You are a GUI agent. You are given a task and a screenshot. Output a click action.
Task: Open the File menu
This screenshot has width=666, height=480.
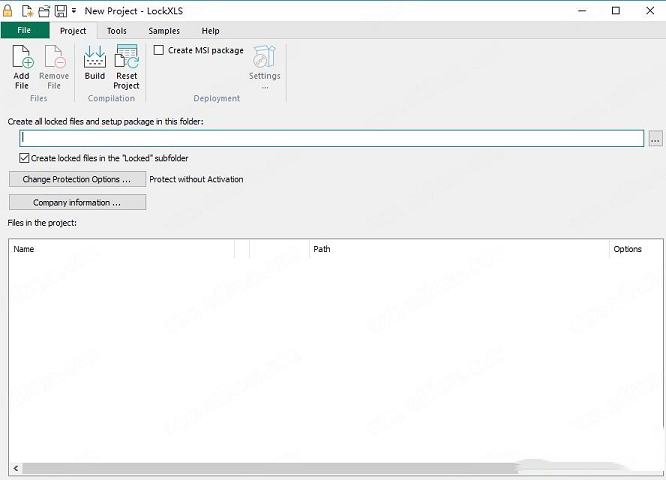tap(24, 31)
